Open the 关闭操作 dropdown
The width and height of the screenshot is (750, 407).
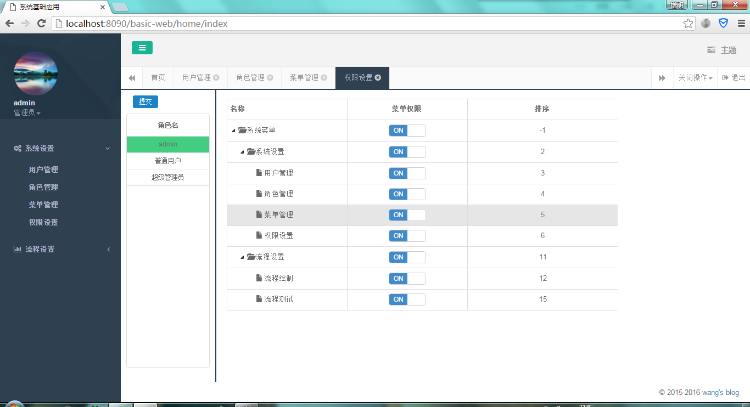pos(695,77)
